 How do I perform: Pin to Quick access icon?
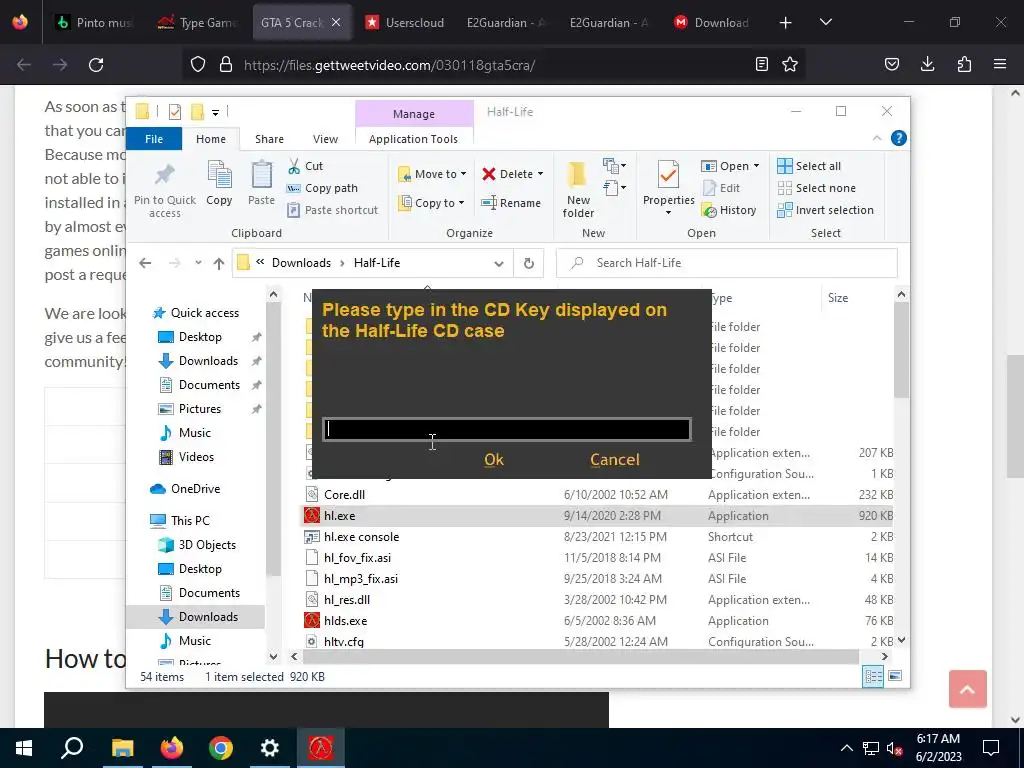(165, 174)
